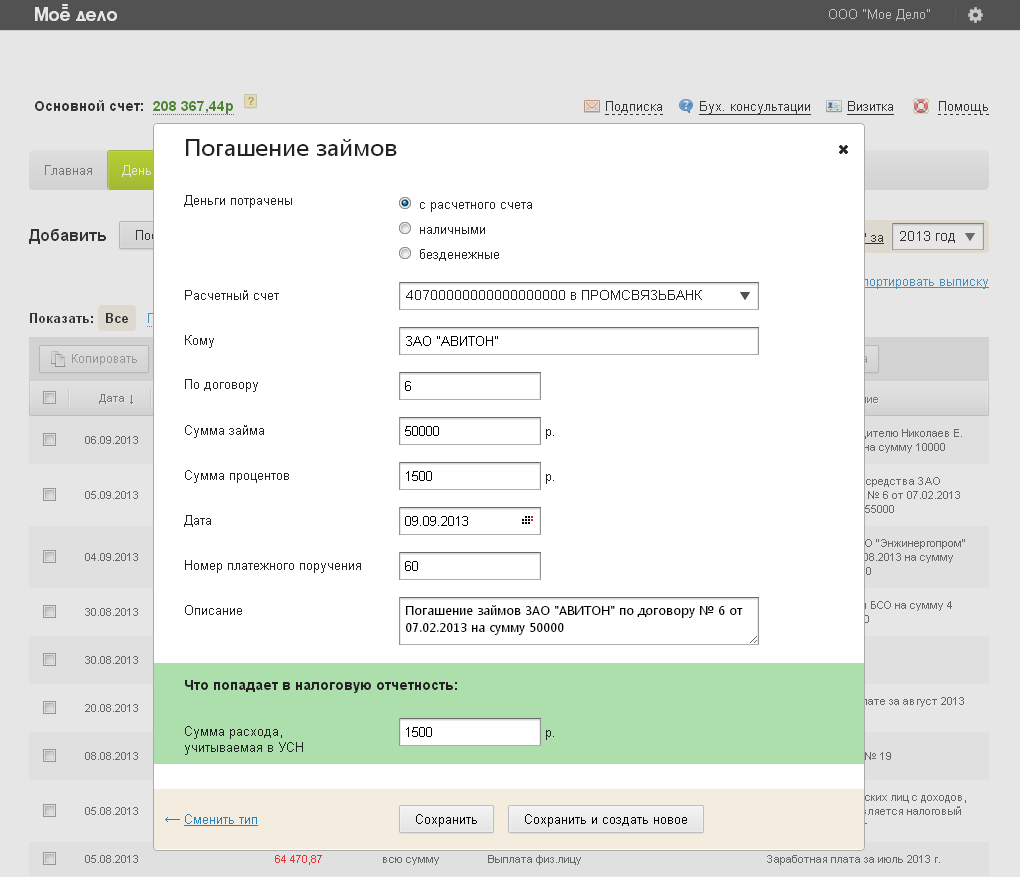Click the Бух. консультации question icon

[x=686, y=106]
